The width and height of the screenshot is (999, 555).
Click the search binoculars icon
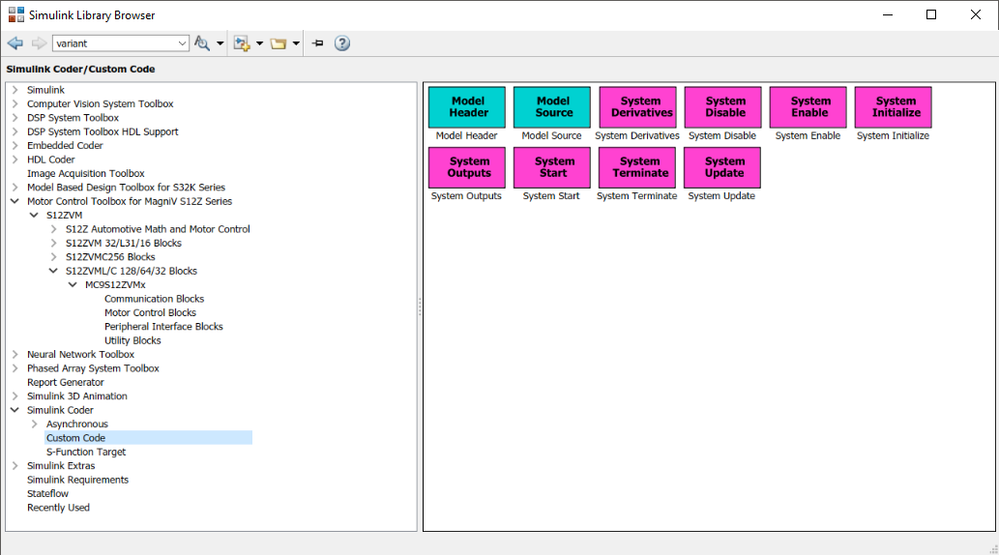(202, 43)
